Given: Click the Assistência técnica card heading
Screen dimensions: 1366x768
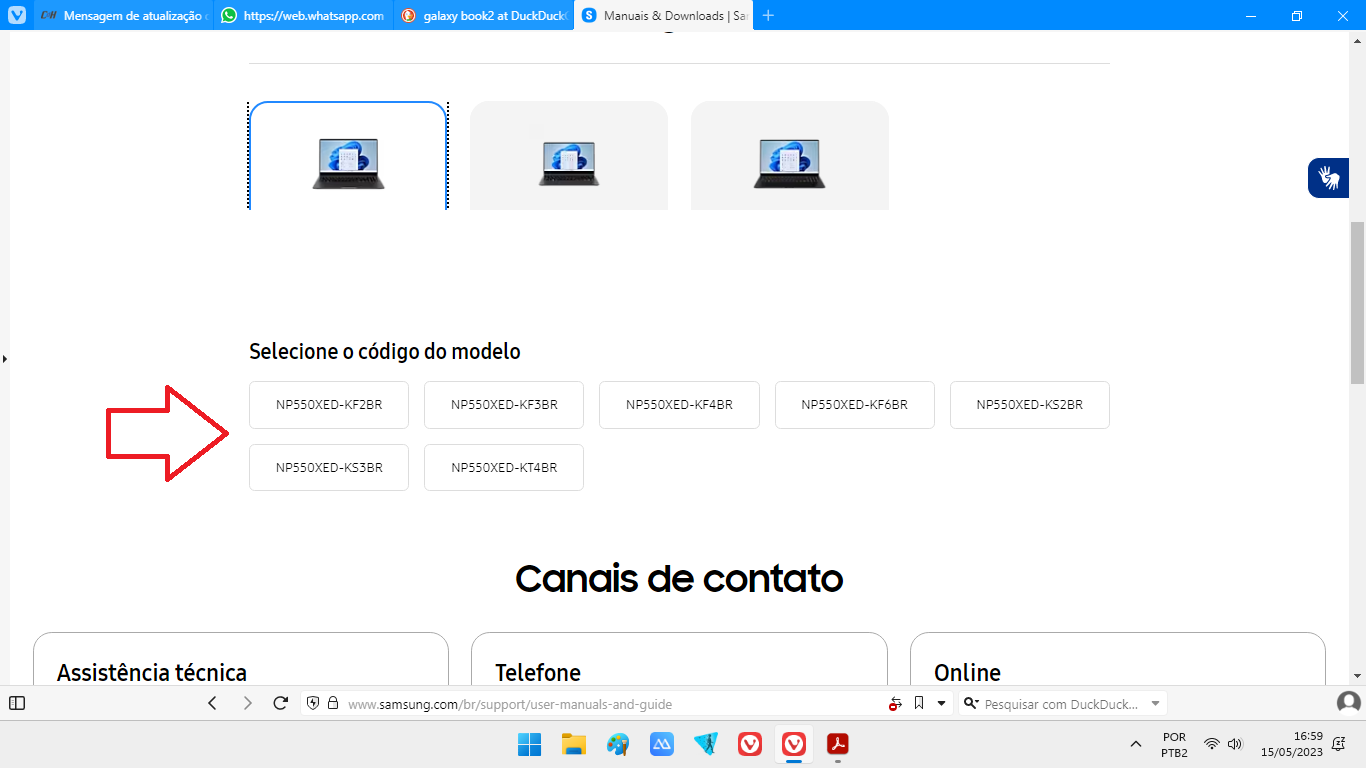Looking at the screenshot, I should [152, 672].
